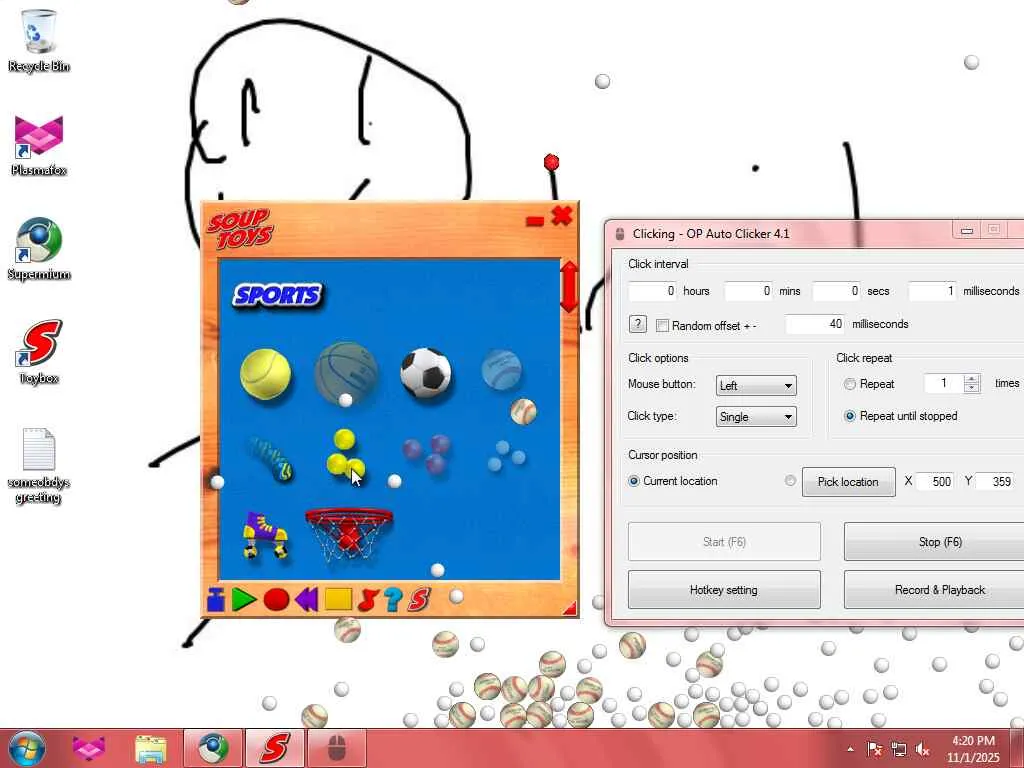Screen dimensions: 1024x768
Task: Select the faded basketball toy
Action: 346,374
